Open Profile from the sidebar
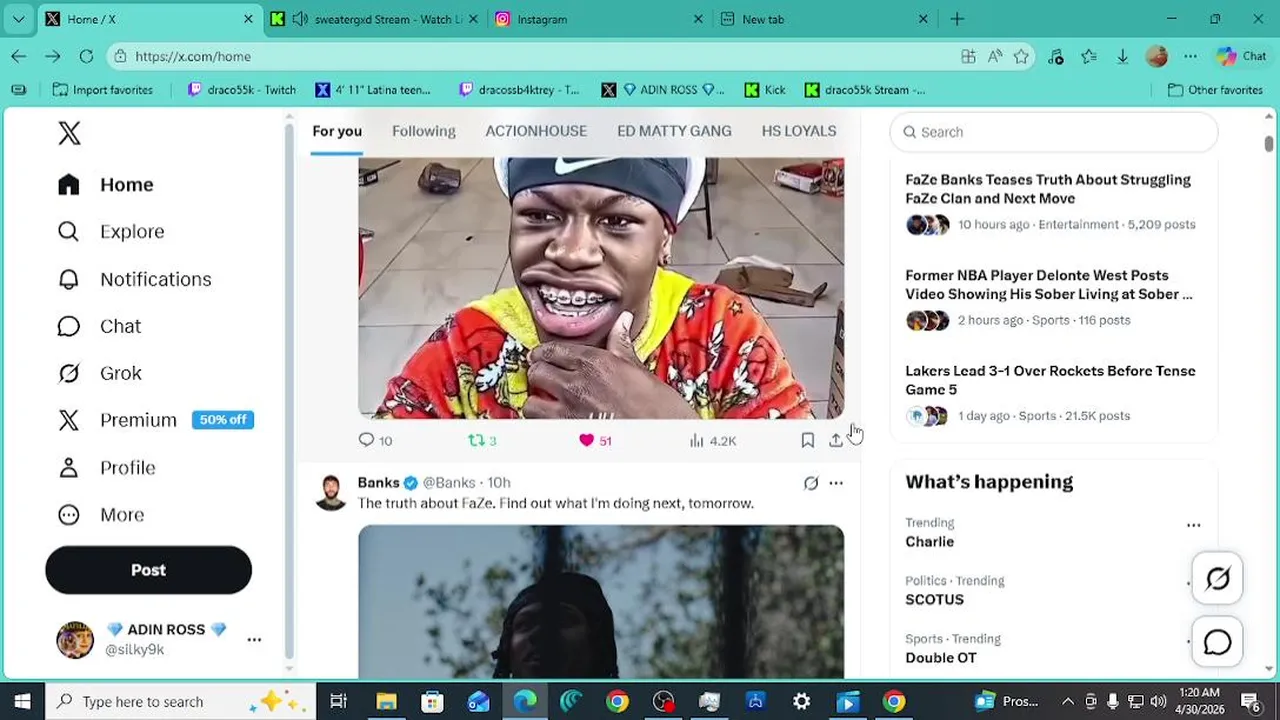1280x720 pixels. click(106, 468)
